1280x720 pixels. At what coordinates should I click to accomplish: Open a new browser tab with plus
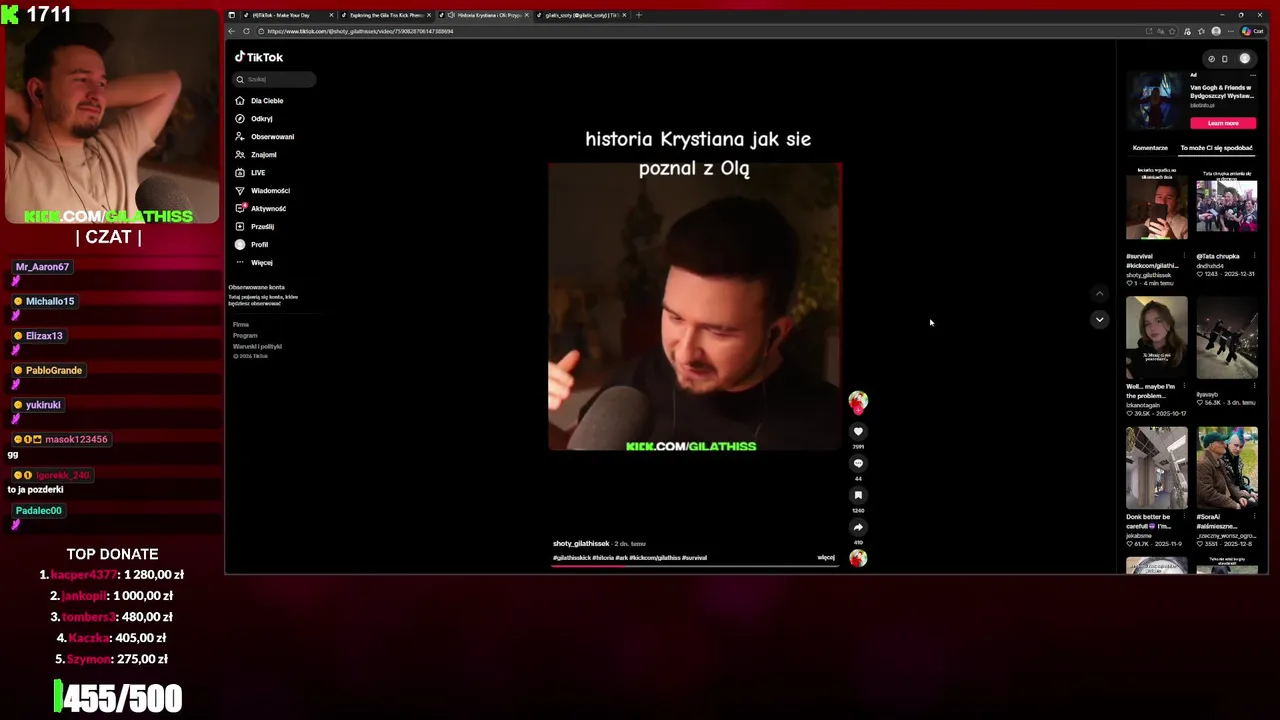pyautogui.click(x=639, y=15)
